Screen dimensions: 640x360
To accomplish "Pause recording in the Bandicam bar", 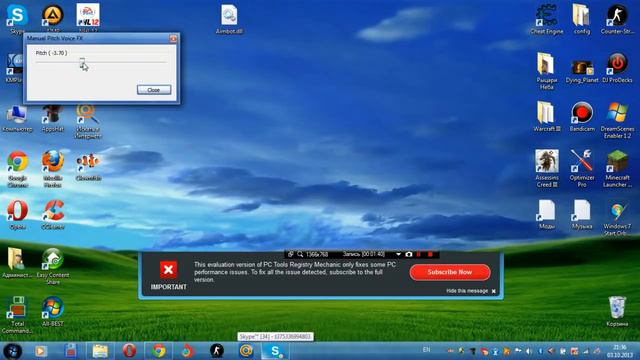I will pyautogui.click(x=419, y=254).
